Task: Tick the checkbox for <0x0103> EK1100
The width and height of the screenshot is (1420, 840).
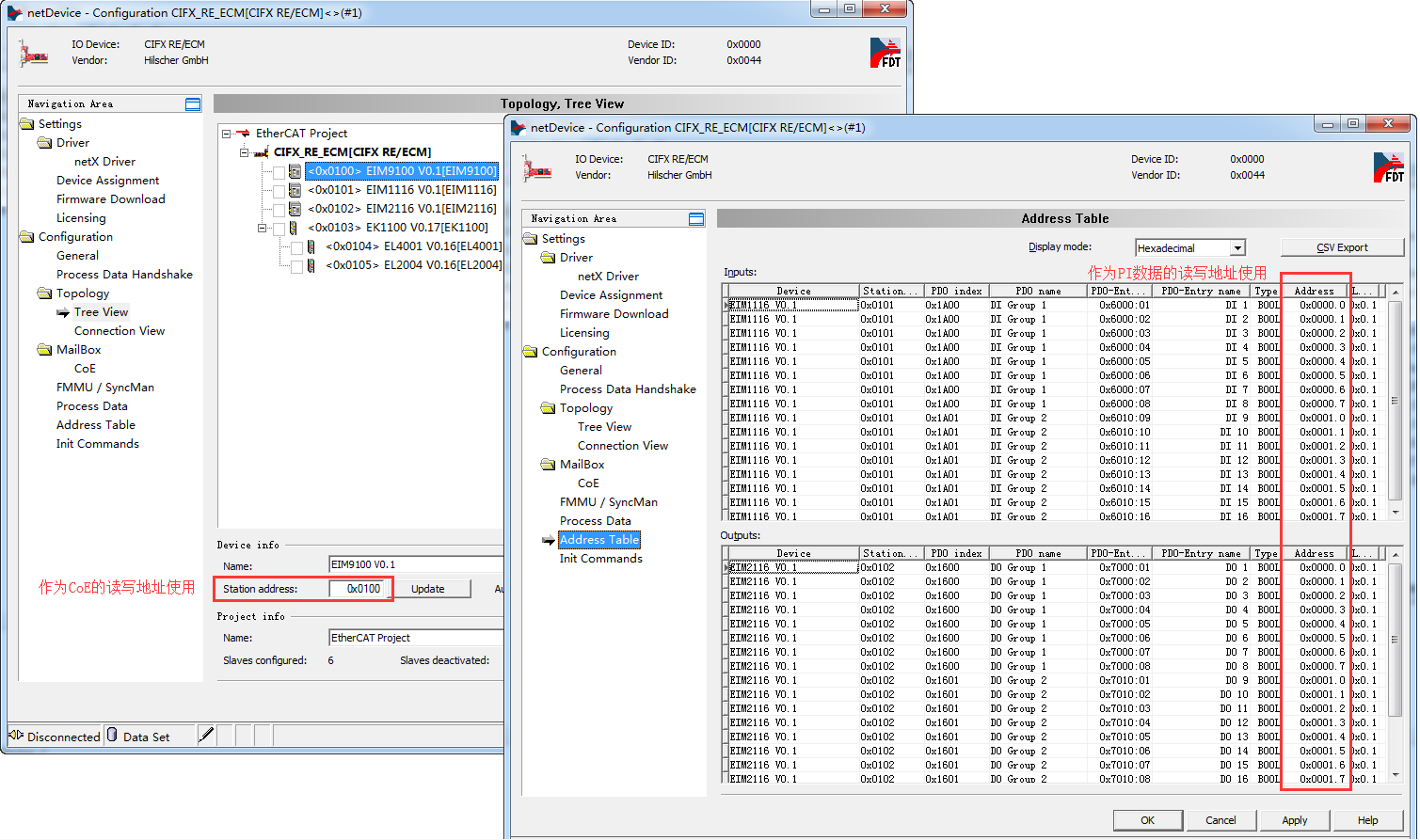Action: click(279, 229)
